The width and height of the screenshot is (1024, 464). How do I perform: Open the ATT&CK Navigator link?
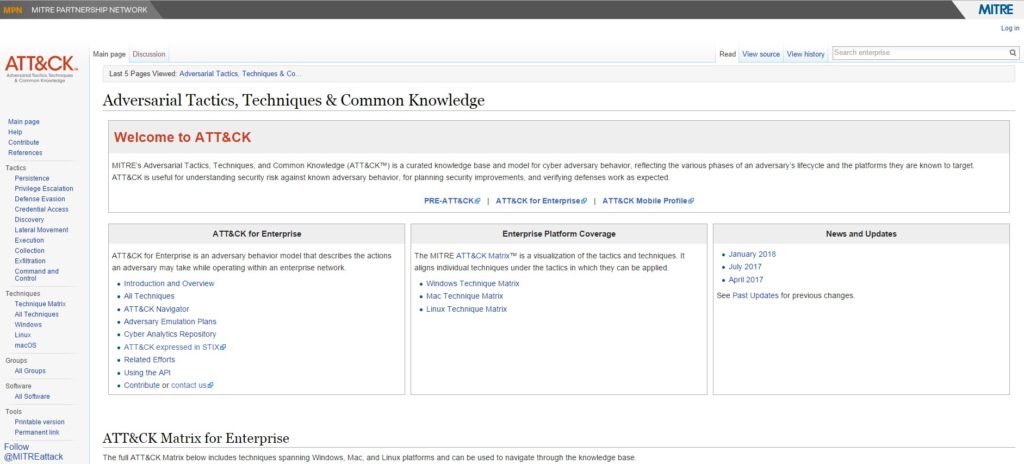(x=157, y=309)
